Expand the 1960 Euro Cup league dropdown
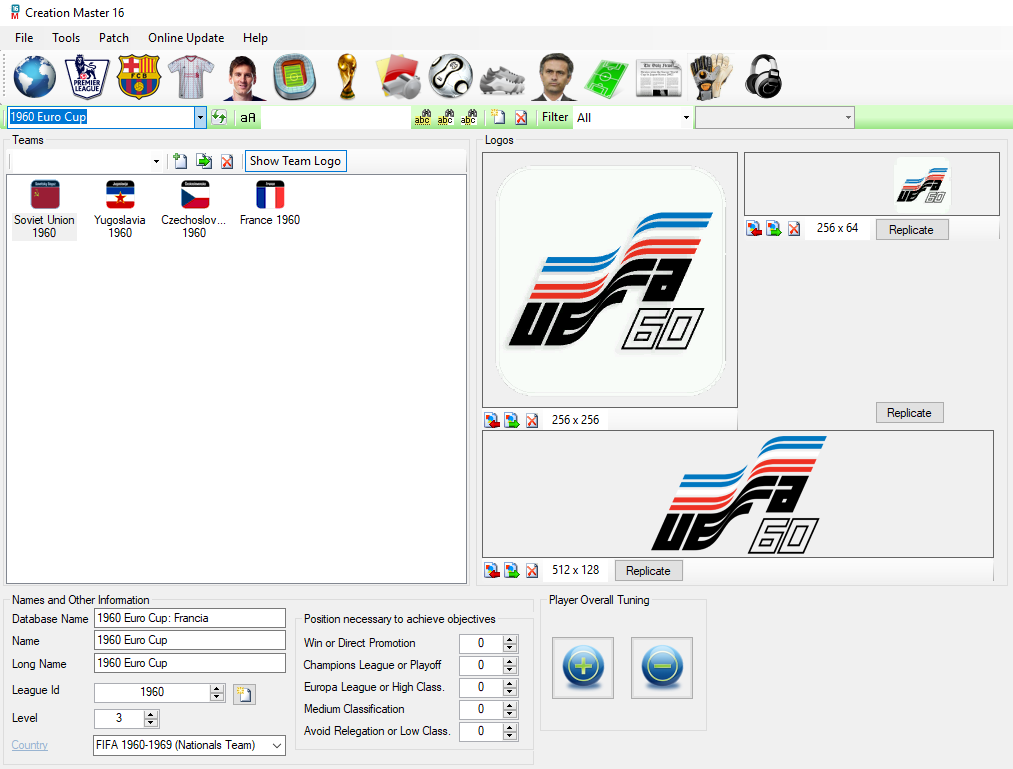 [x=200, y=118]
